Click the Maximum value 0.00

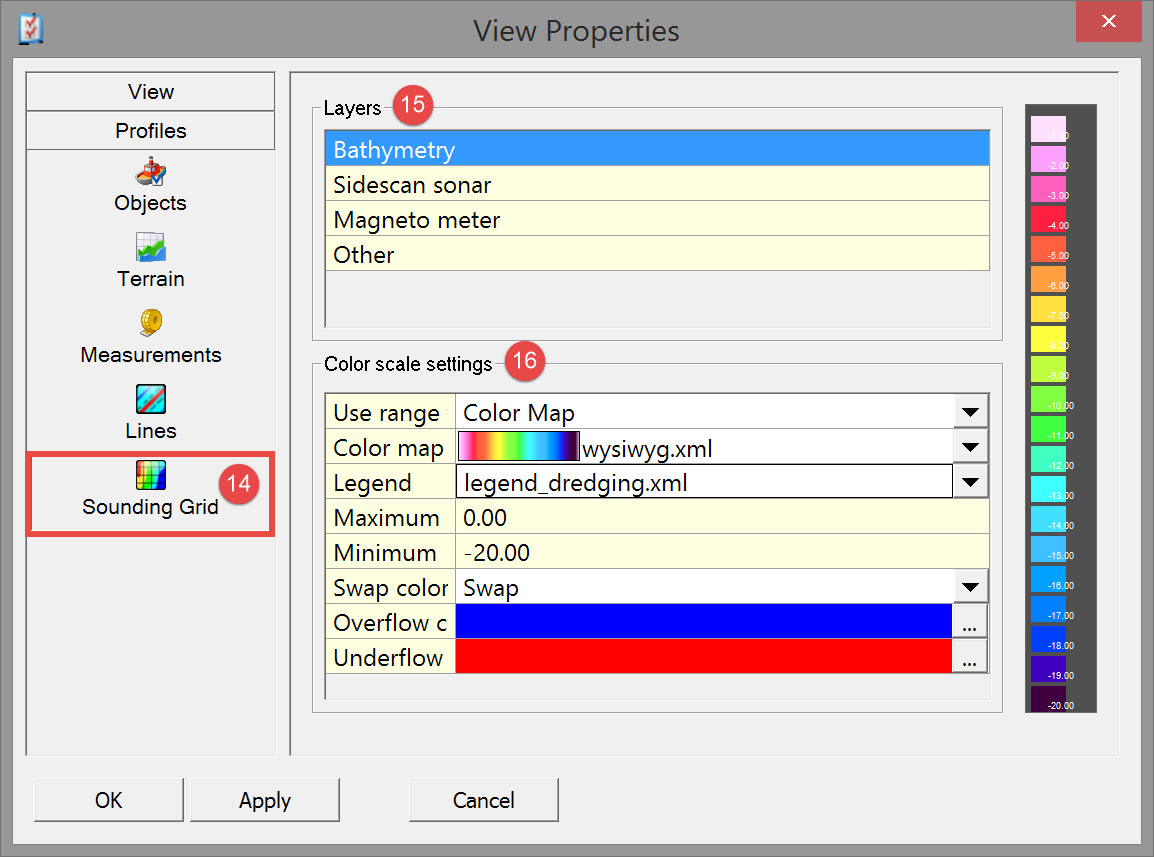722,518
